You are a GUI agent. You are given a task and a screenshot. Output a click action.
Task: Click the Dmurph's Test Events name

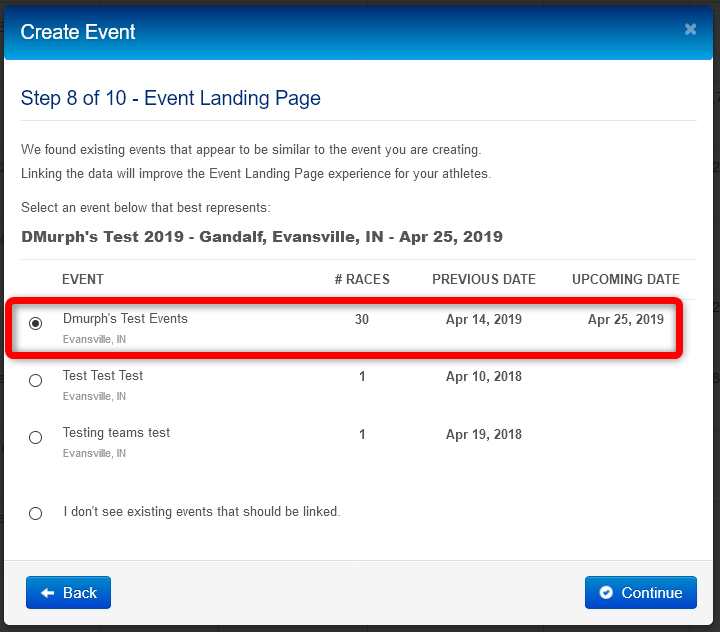[125, 319]
